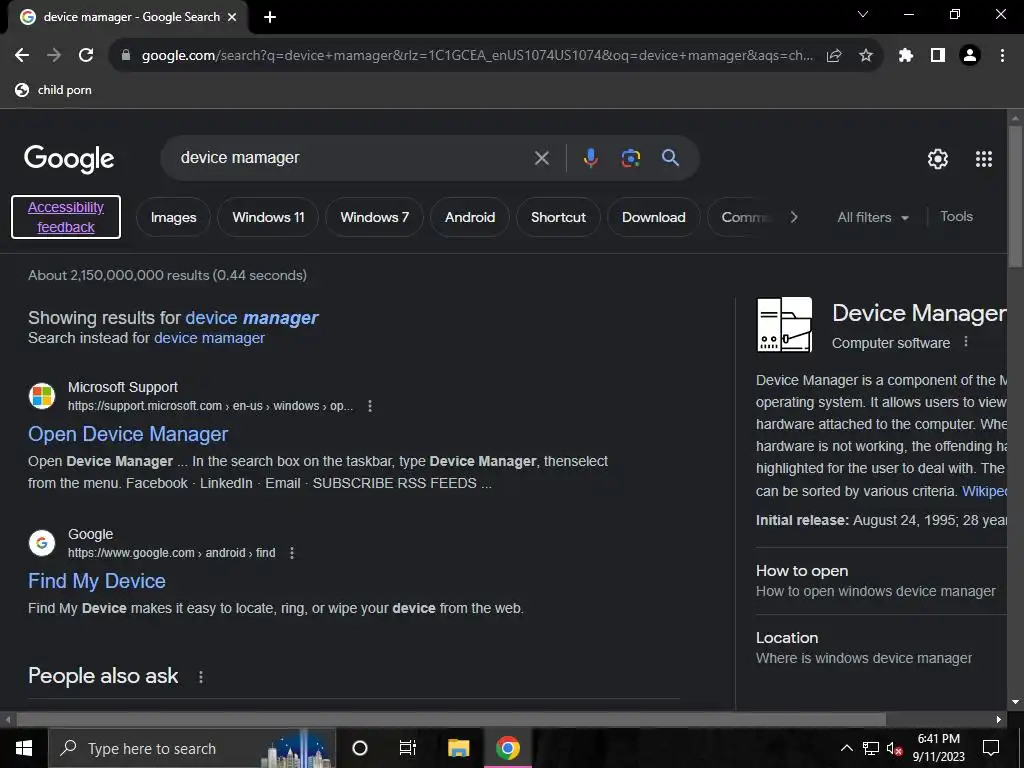
Task: Submit search with the magnifier icon
Action: click(x=671, y=157)
